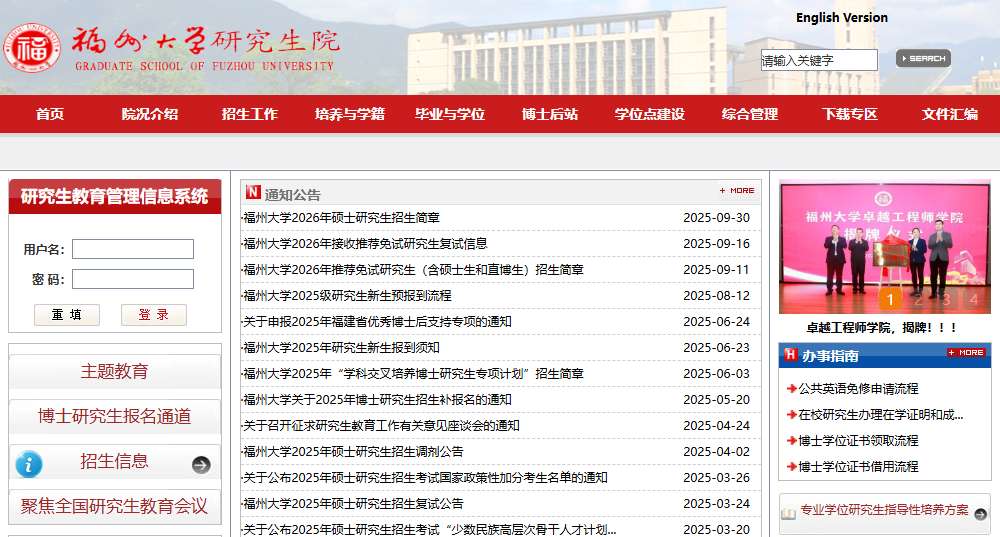This screenshot has height=537, width=1000.
Task: Open the 福州大学2026年硕士研究生招生简章 notice
Action: click(341, 218)
